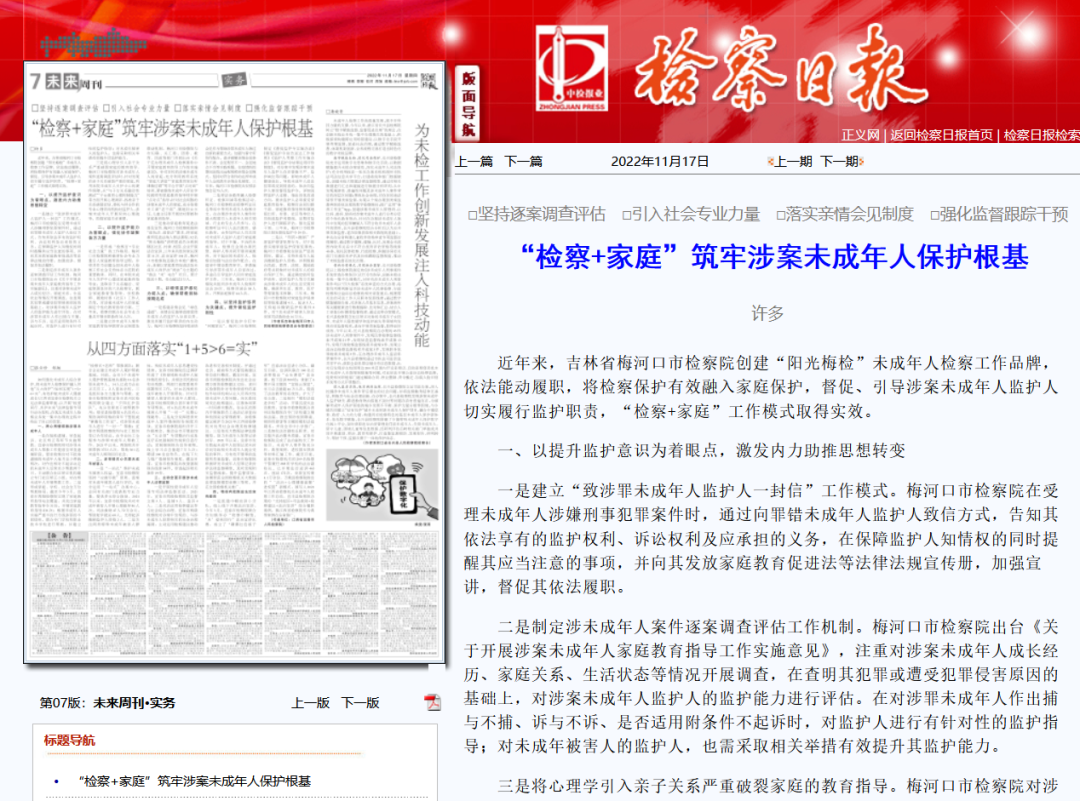Screen dimensions: 1080x801
Task: Go to previous page 上一版
Action: pos(310,703)
